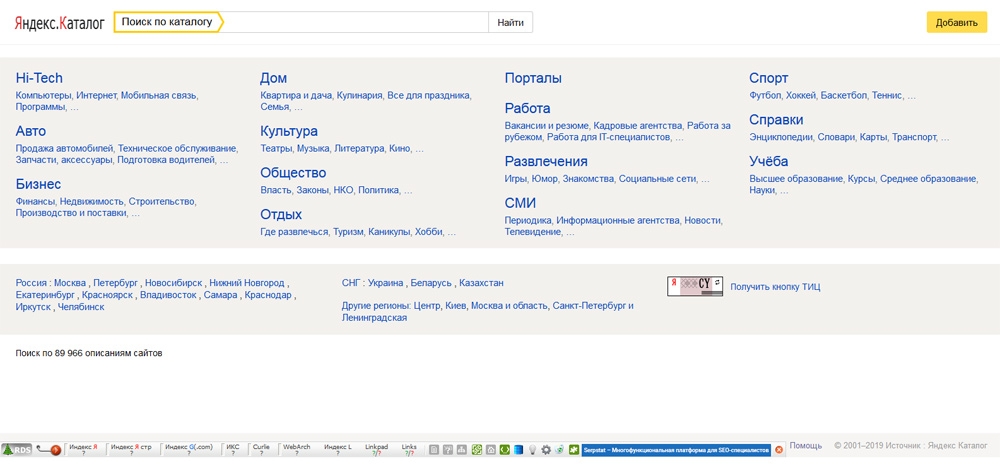Check ИКС parameter in RDS bar

[233, 449]
